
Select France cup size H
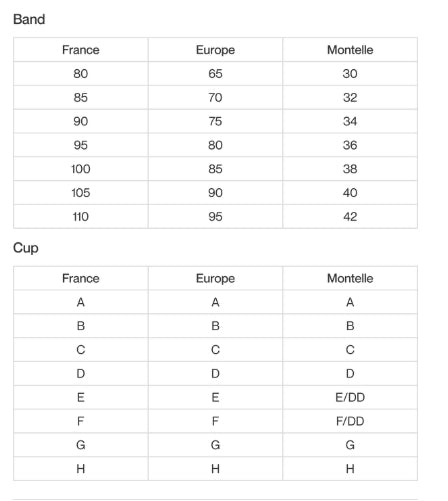click(81, 469)
